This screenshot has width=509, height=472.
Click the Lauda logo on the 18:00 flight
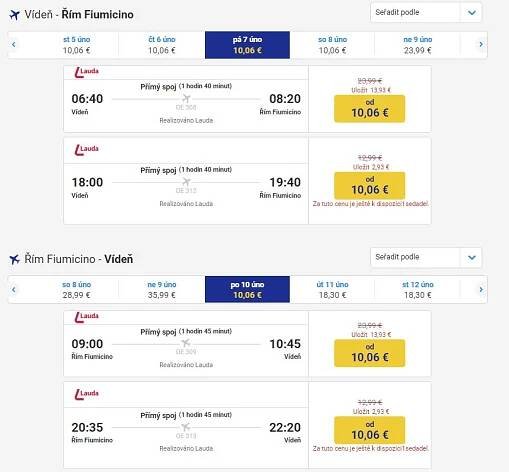(86, 150)
